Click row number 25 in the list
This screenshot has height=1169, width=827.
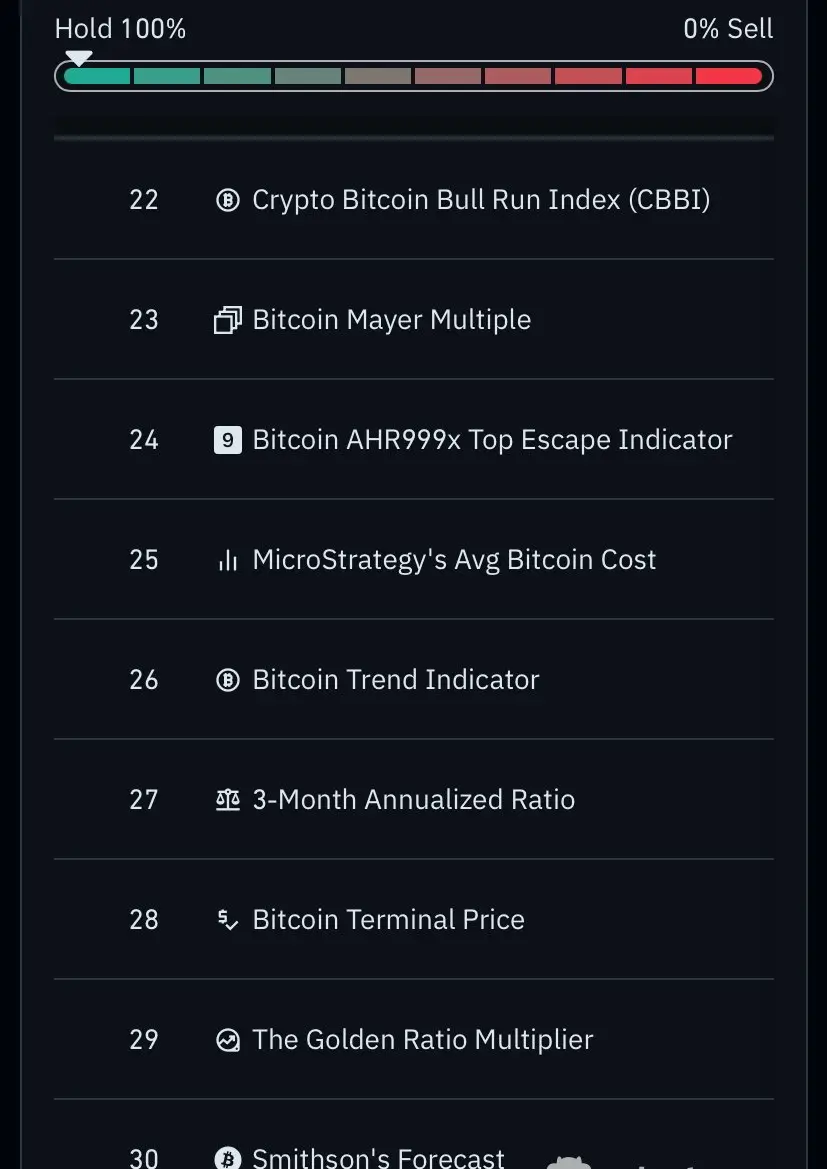click(144, 560)
